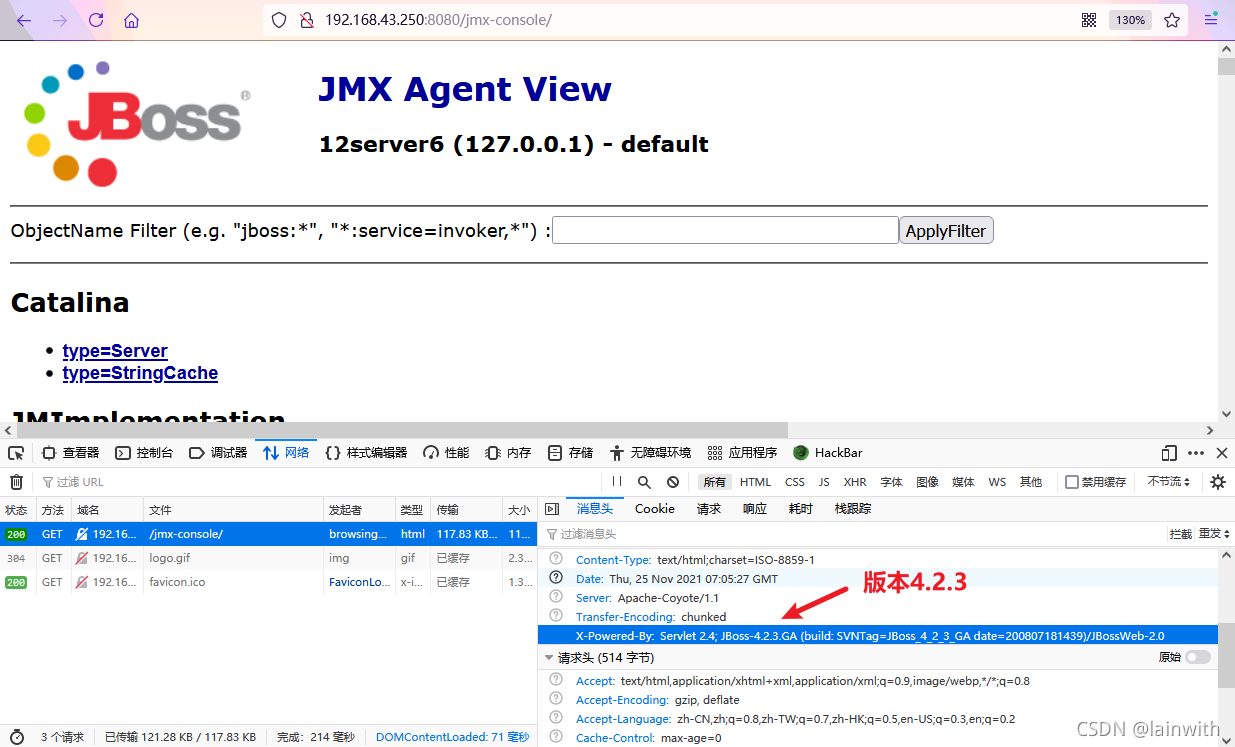Viewport: 1235px width, 747px height.
Task: Switch to the Debugger tab
Action: pyautogui.click(x=218, y=453)
